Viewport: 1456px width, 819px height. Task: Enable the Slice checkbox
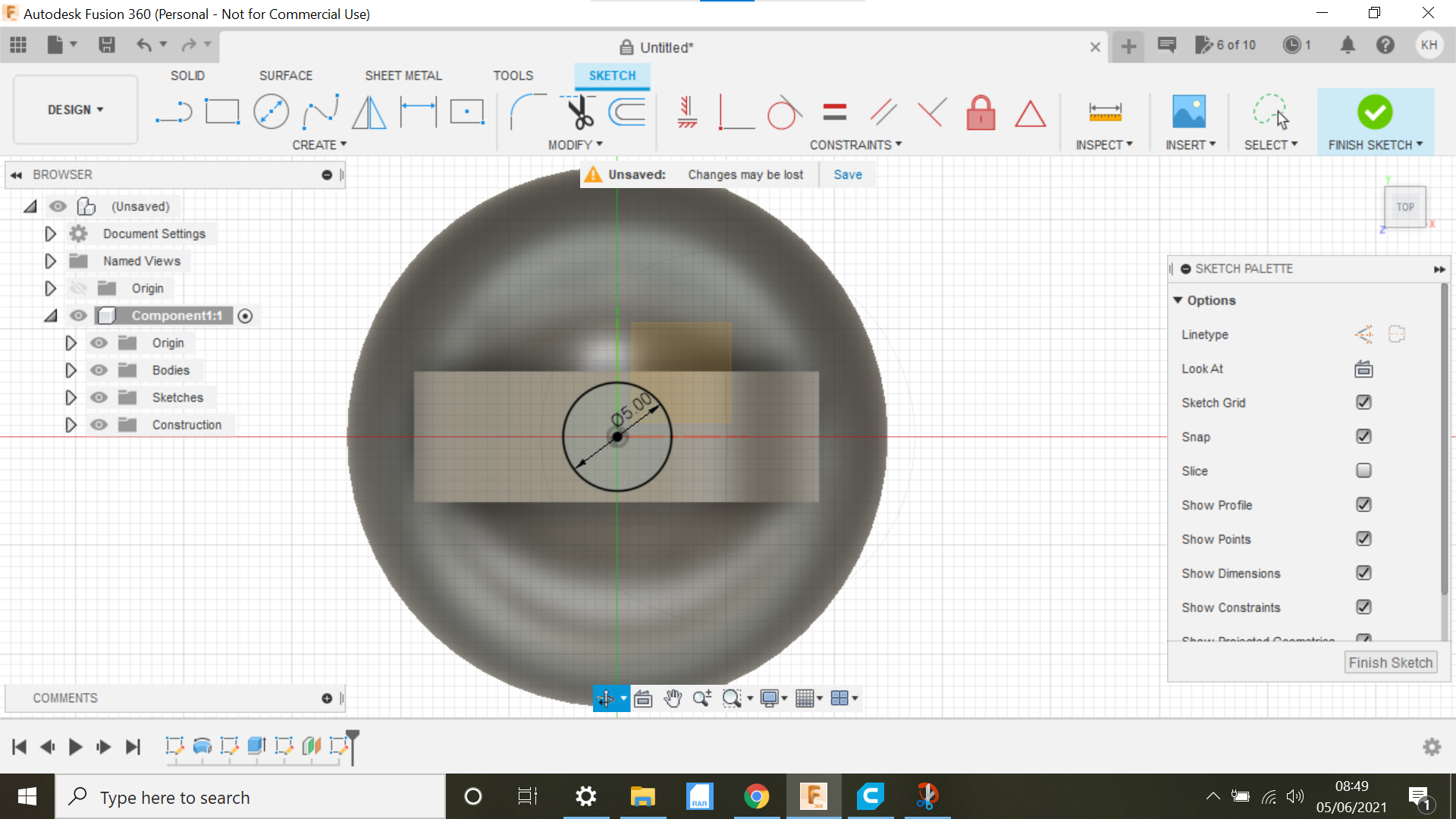click(x=1363, y=470)
